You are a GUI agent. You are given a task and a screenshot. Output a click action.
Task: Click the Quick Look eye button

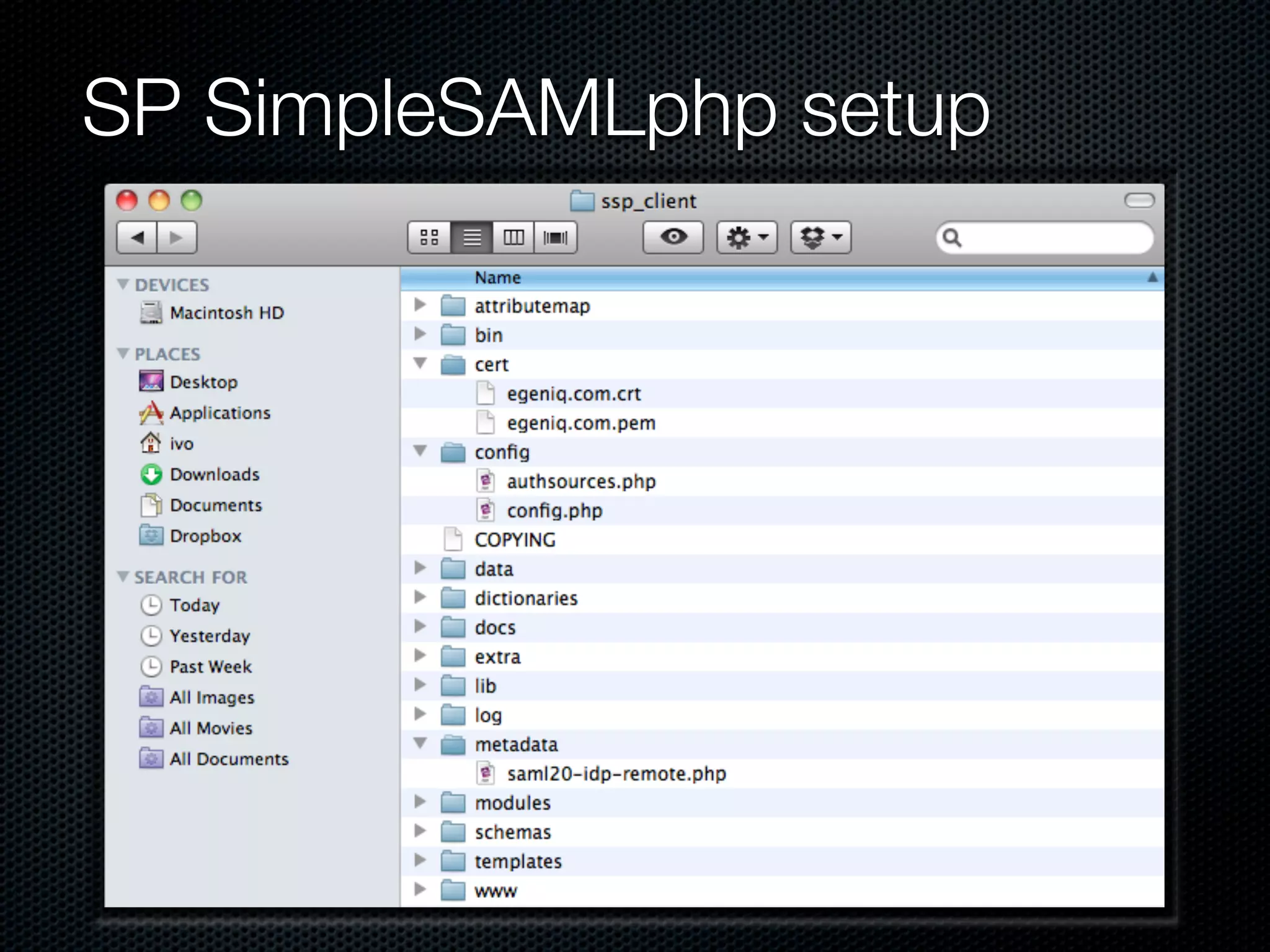(x=673, y=237)
